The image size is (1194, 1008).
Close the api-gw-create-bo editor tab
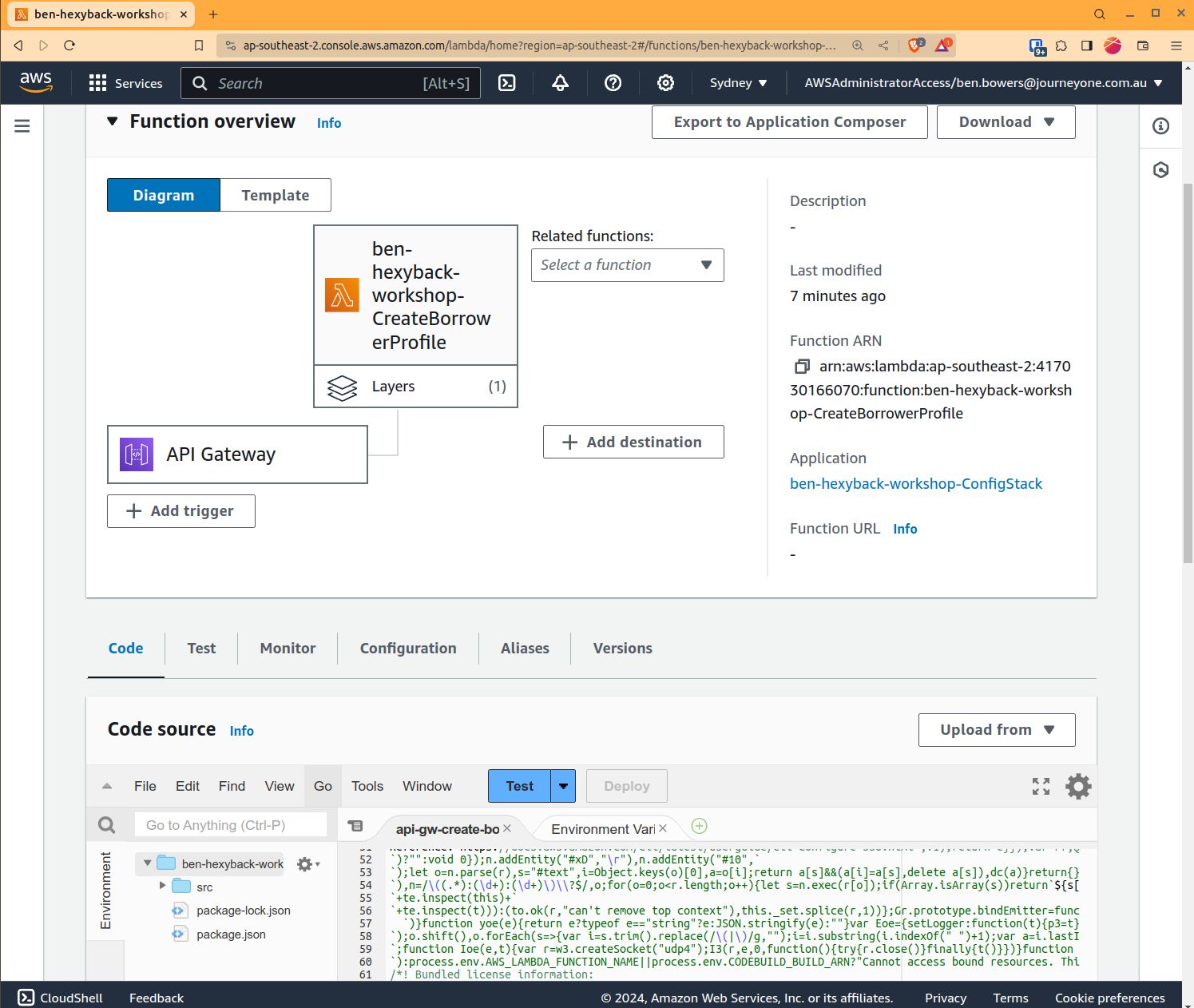tap(507, 829)
